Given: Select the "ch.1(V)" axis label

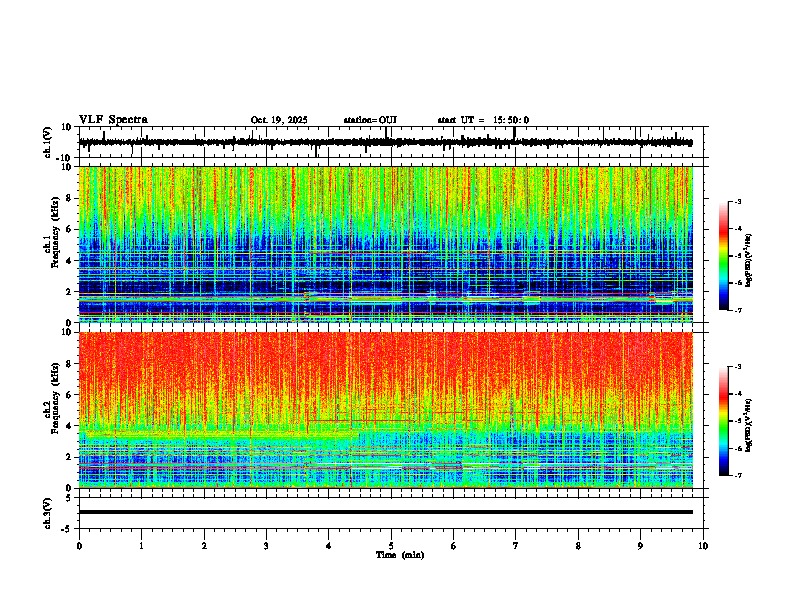Looking at the screenshot, I should 48,142.
